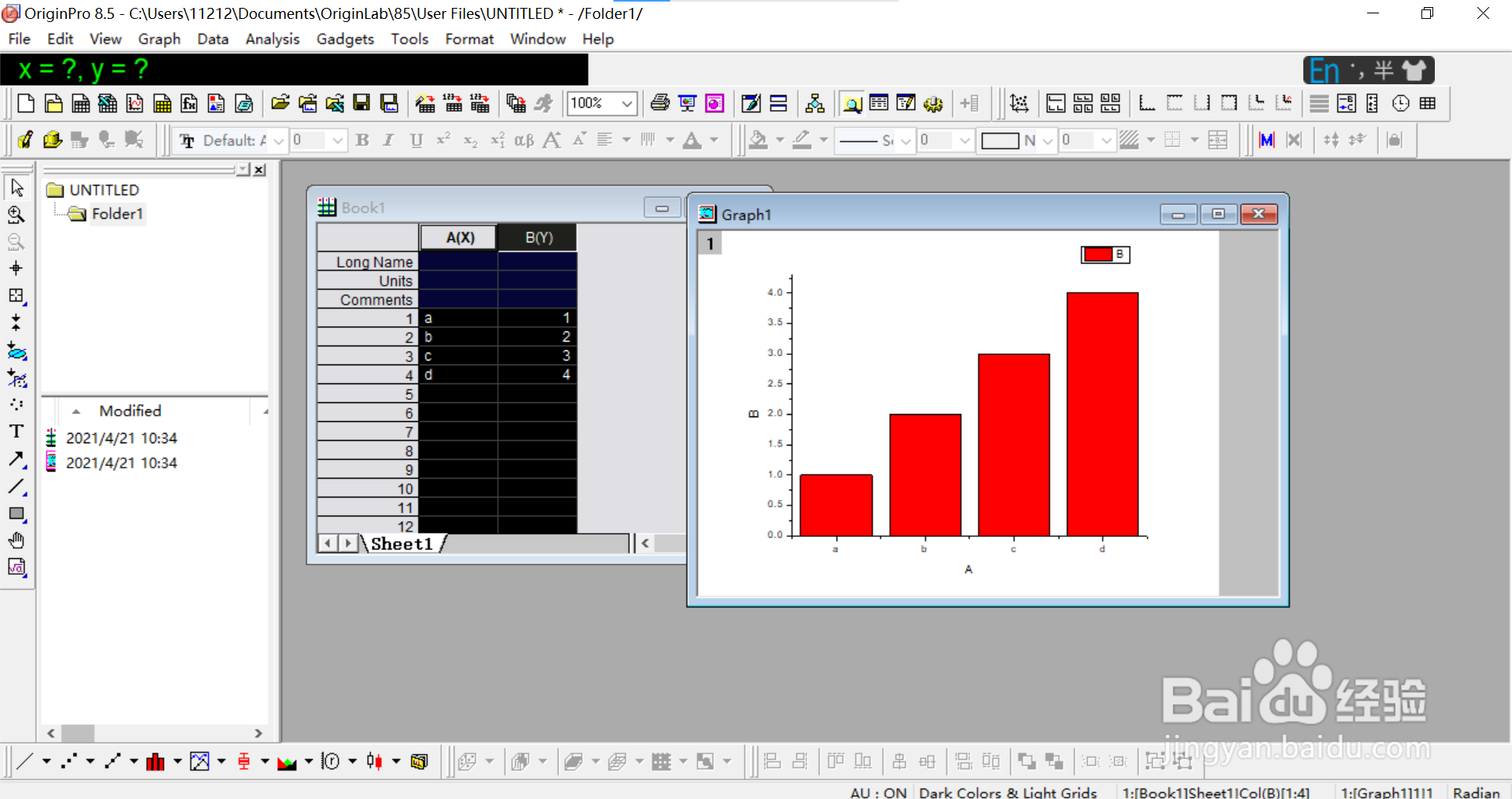Click the New Notes icon

click(x=244, y=103)
